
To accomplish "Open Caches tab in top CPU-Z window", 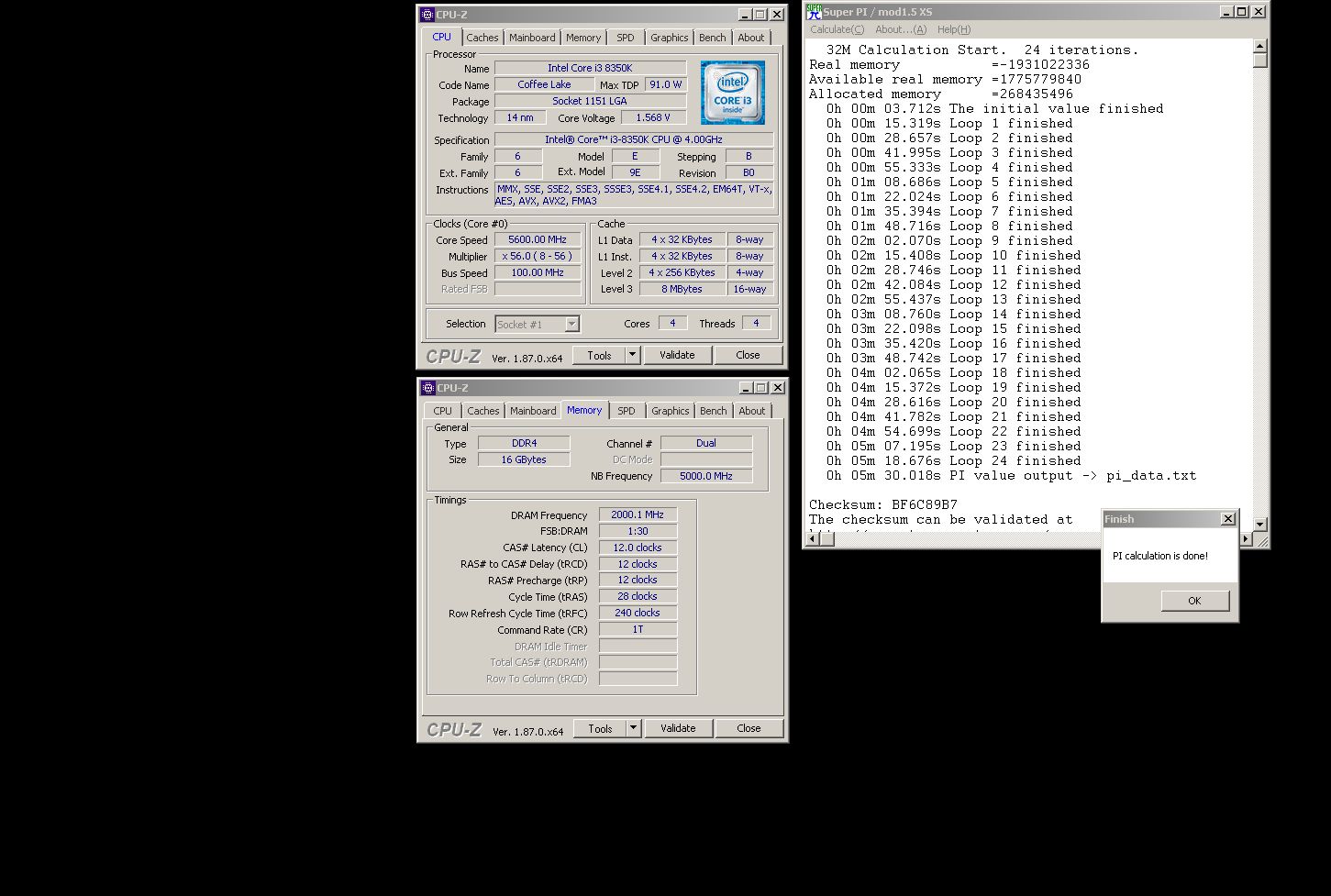I will [x=482, y=38].
